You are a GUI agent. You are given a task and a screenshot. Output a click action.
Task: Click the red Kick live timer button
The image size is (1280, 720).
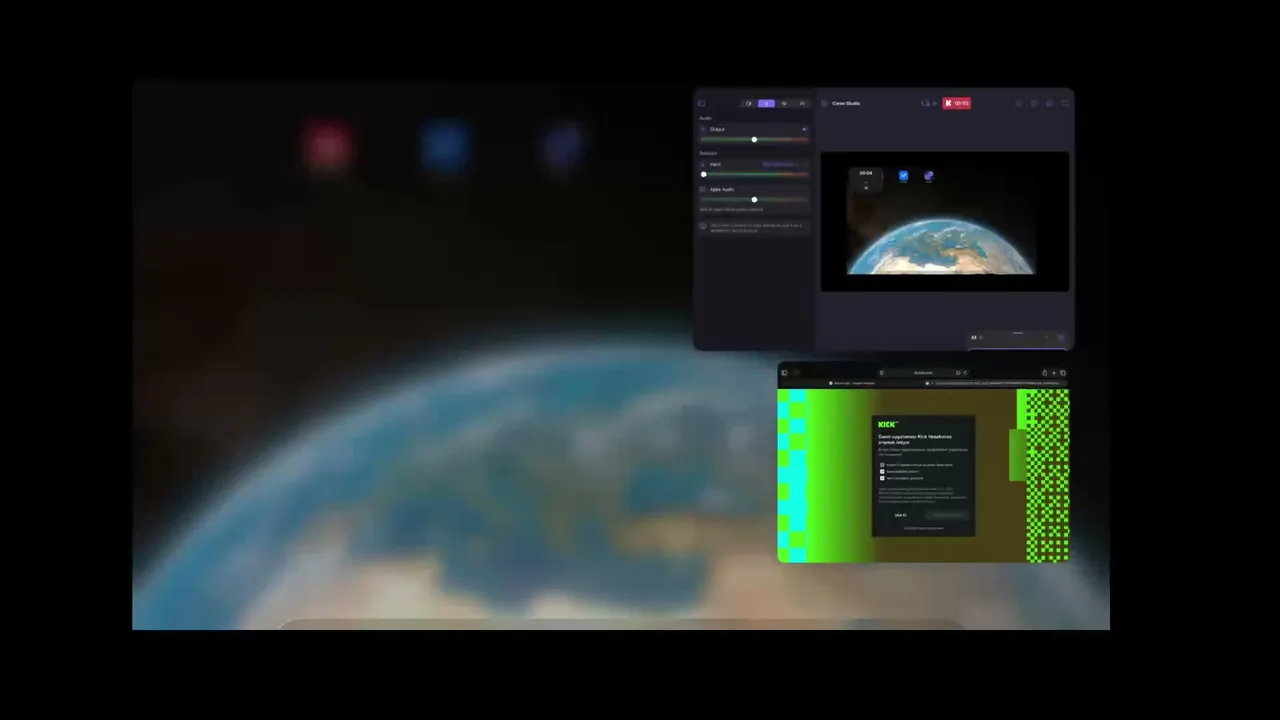956,103
